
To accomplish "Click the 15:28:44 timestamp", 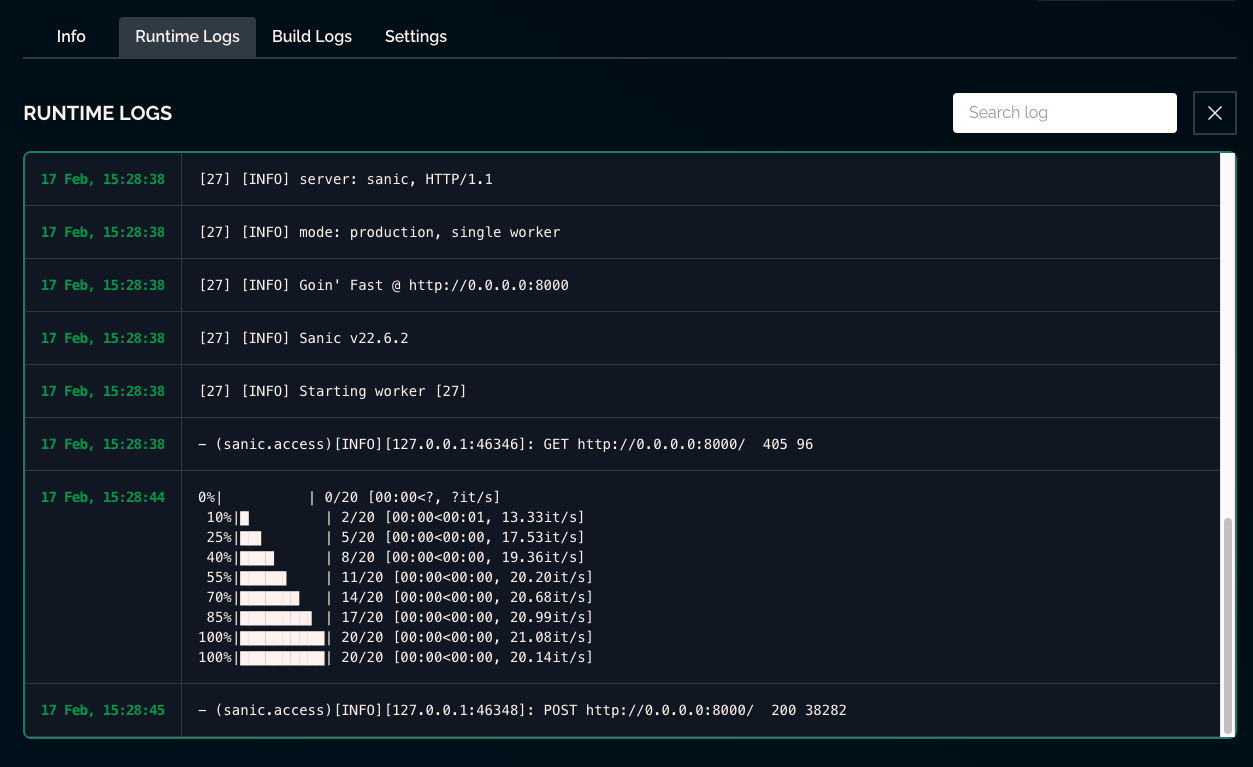I will (102, 497).
